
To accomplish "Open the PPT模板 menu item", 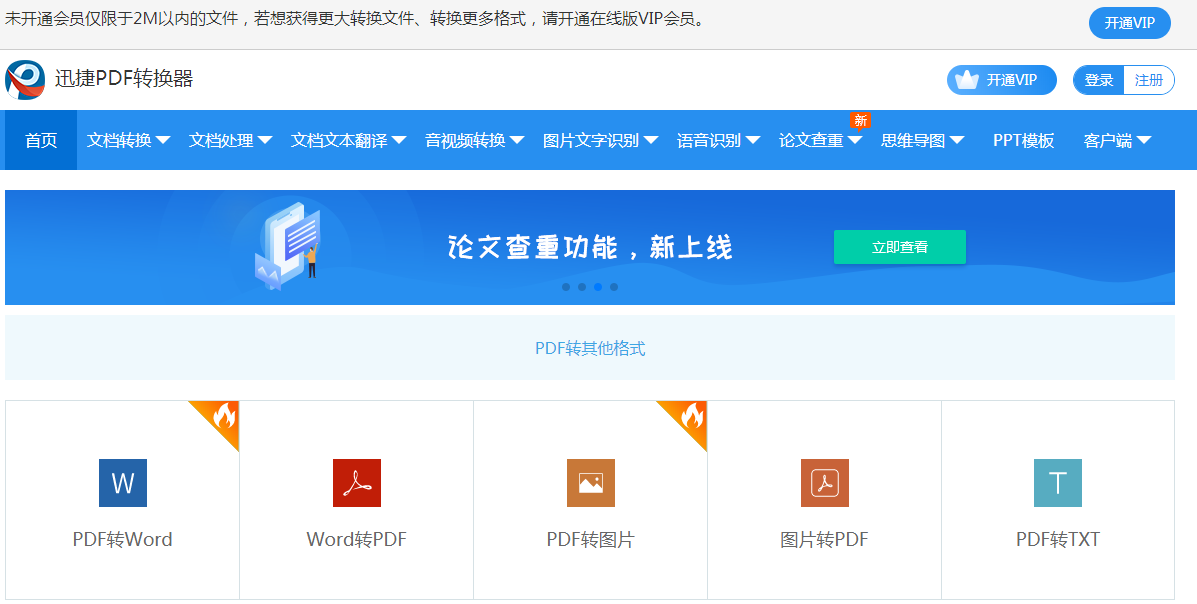I will [x=1023, y=140].
